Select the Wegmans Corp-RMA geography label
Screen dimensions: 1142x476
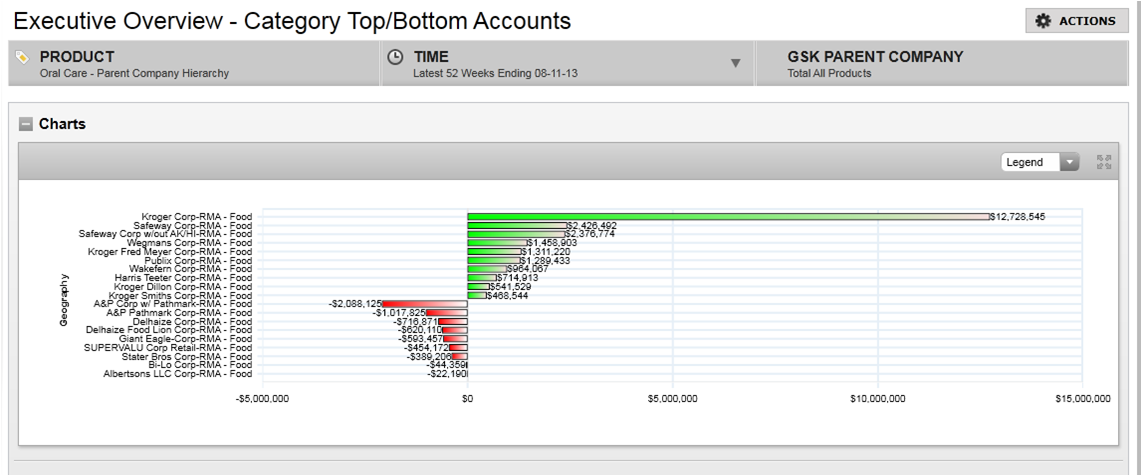[x=189, y=243]
